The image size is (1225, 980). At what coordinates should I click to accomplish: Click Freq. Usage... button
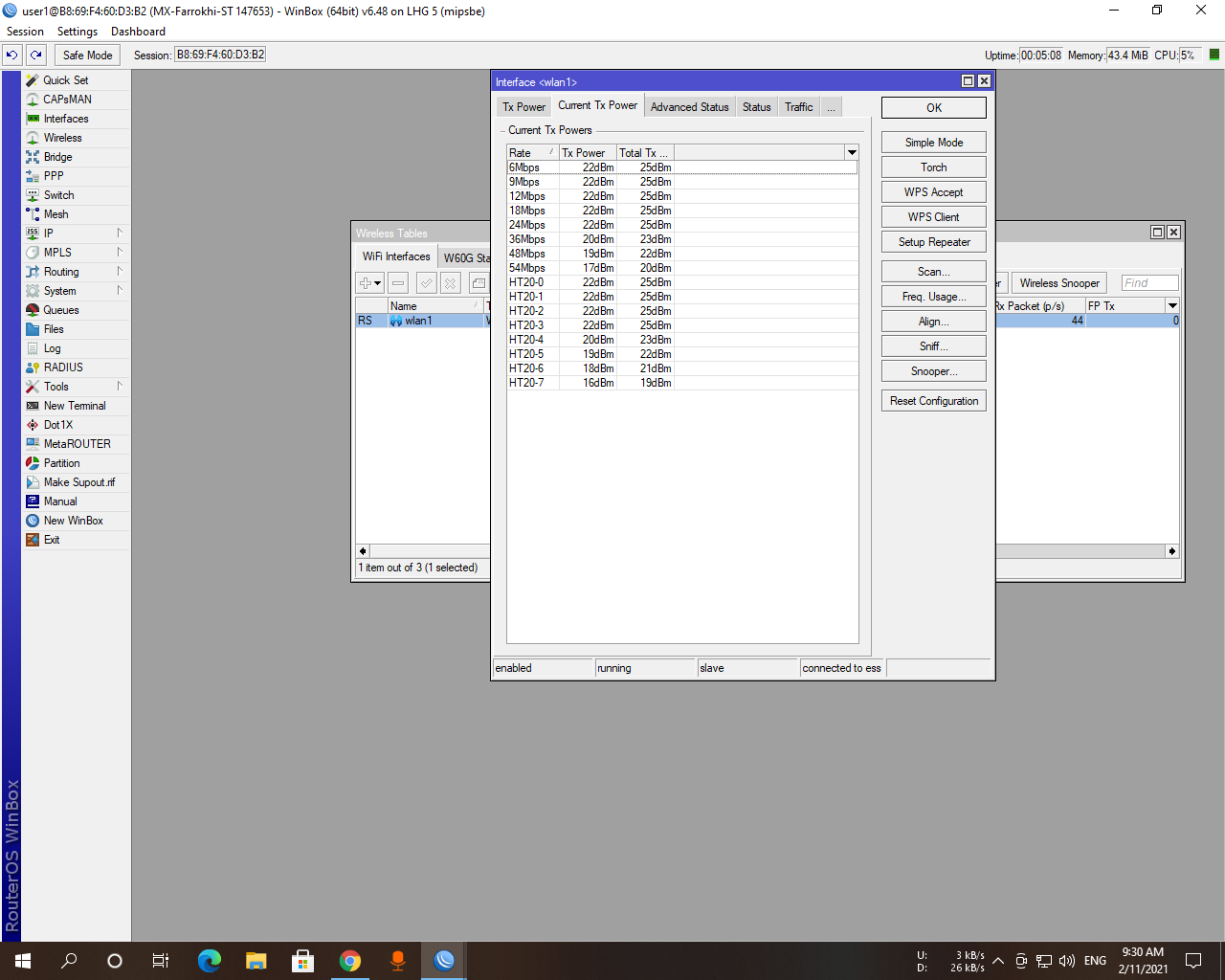(x=934, y=297)
